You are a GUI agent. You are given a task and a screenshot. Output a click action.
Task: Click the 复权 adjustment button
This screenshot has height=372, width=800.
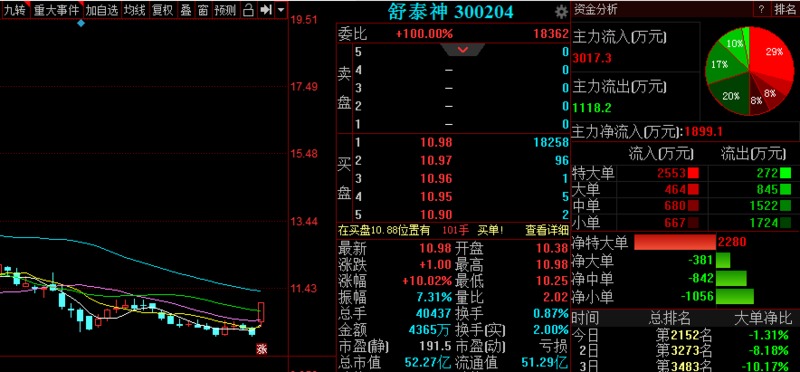click(163, 10)
